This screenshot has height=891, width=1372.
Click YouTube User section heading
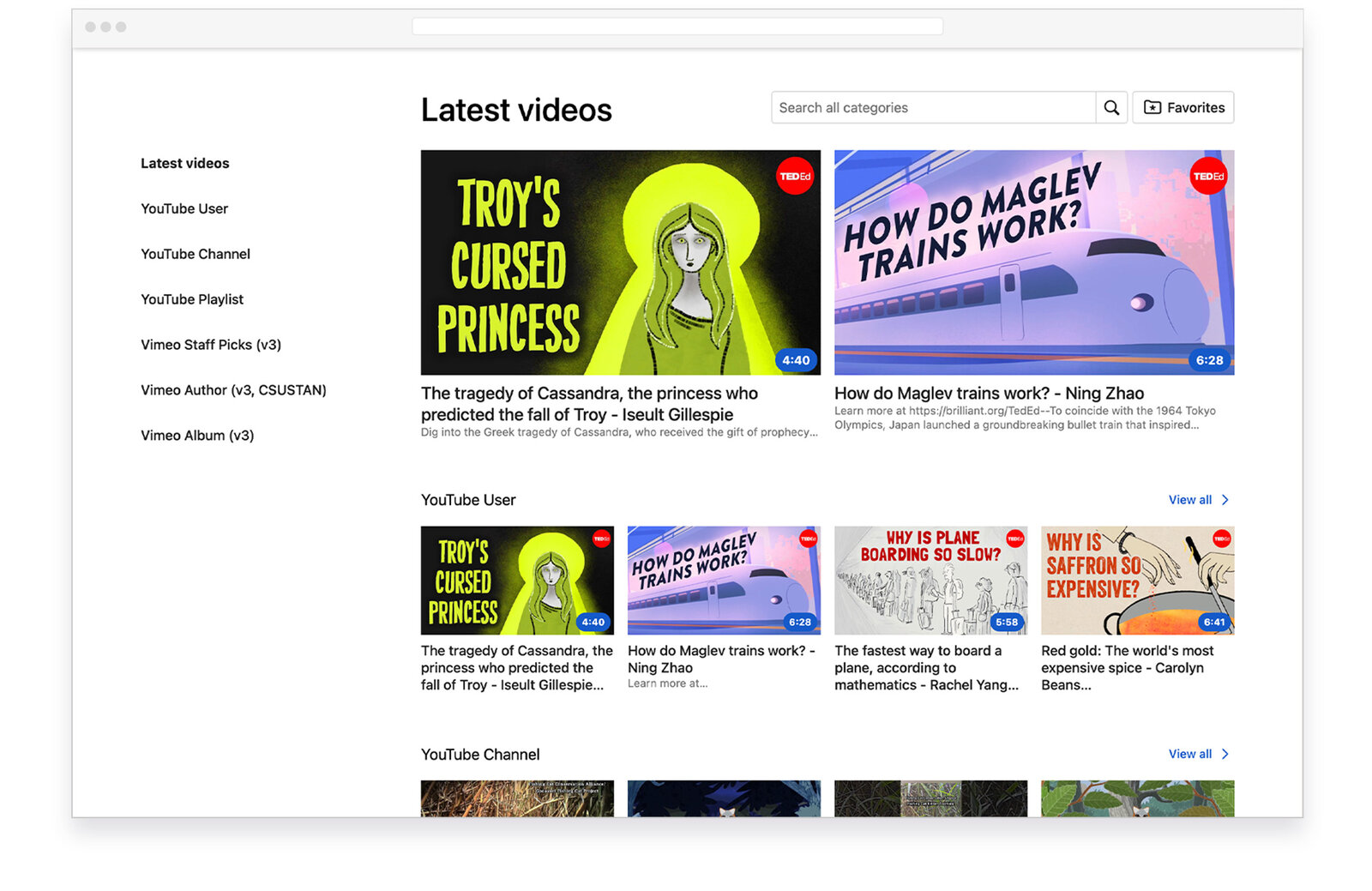468,500
